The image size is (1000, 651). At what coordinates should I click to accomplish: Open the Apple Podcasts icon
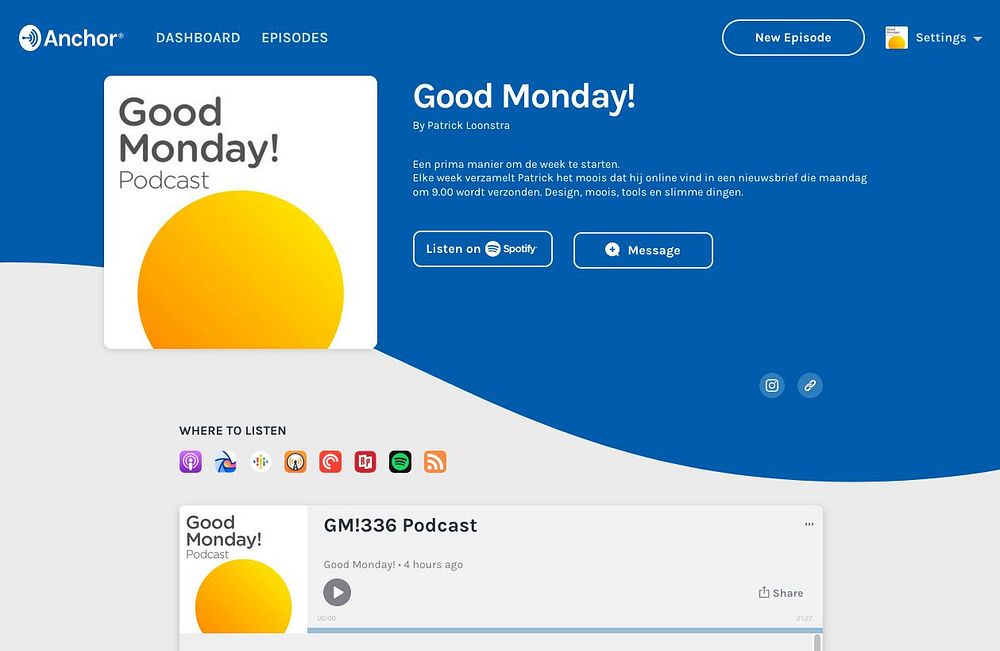click(x=191, y=462)
